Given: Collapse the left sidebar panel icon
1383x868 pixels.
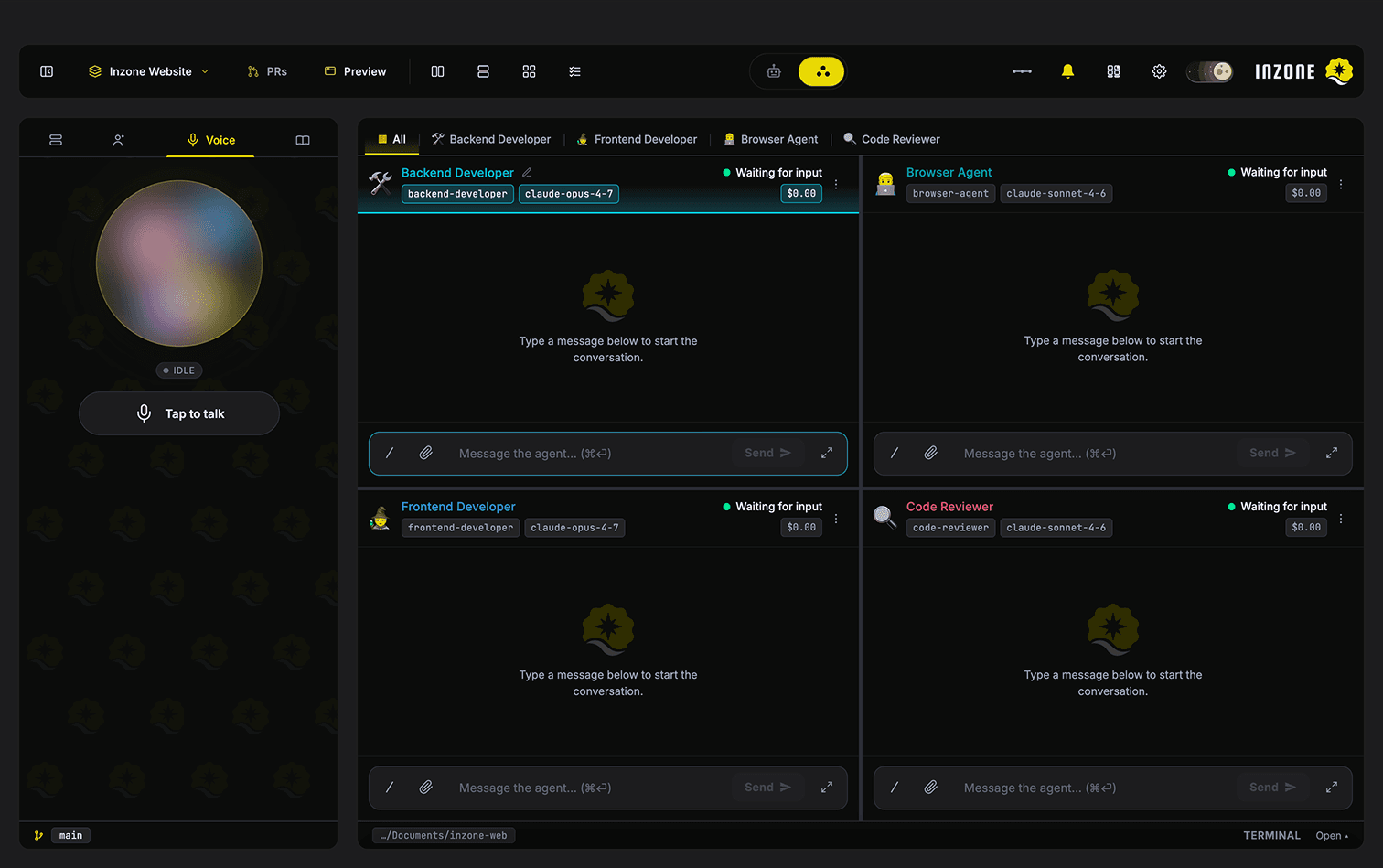Looking at the screenshot, I should [x=47, y=71].
